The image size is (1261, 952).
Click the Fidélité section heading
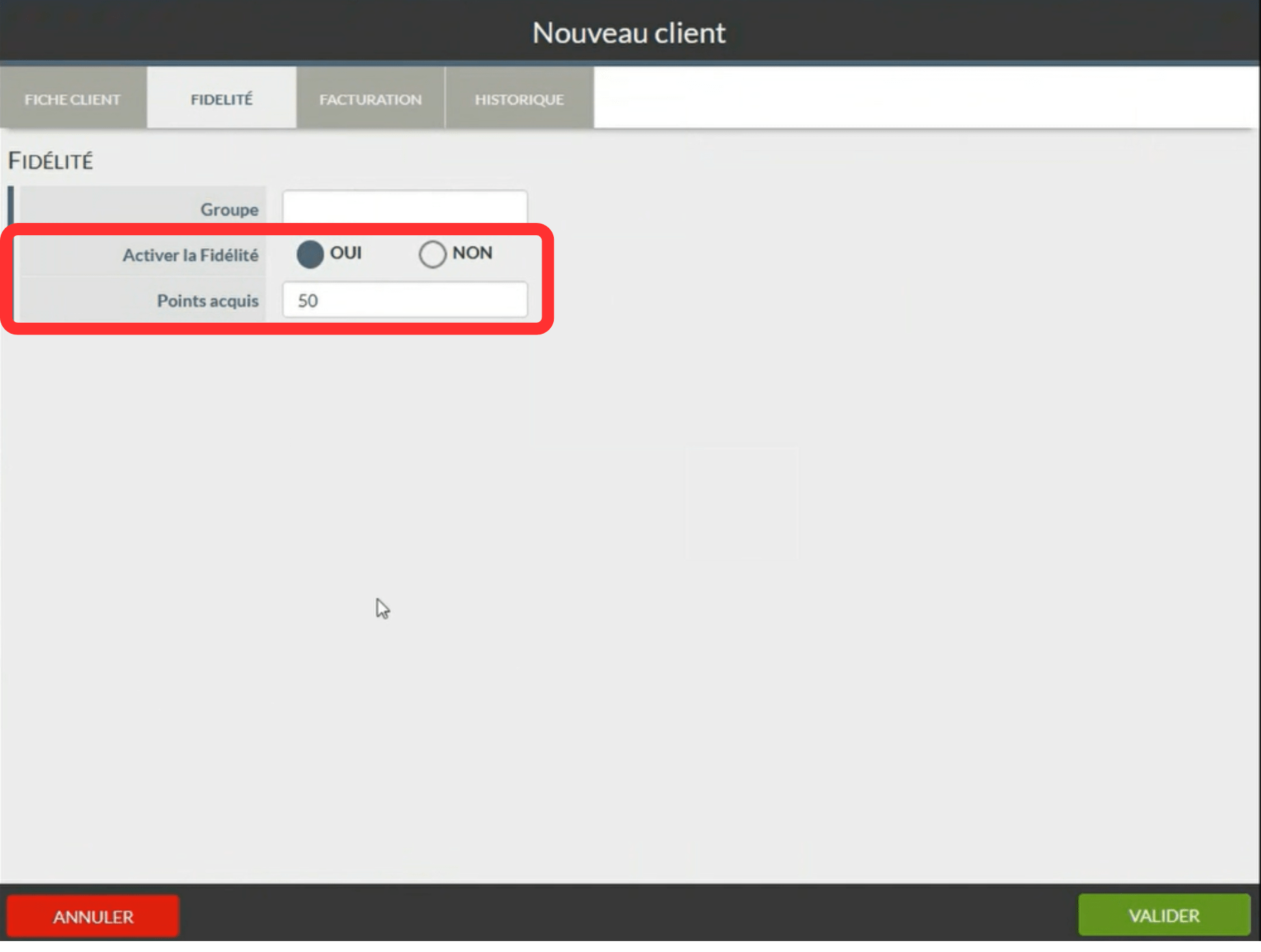[x=51, y=161]
